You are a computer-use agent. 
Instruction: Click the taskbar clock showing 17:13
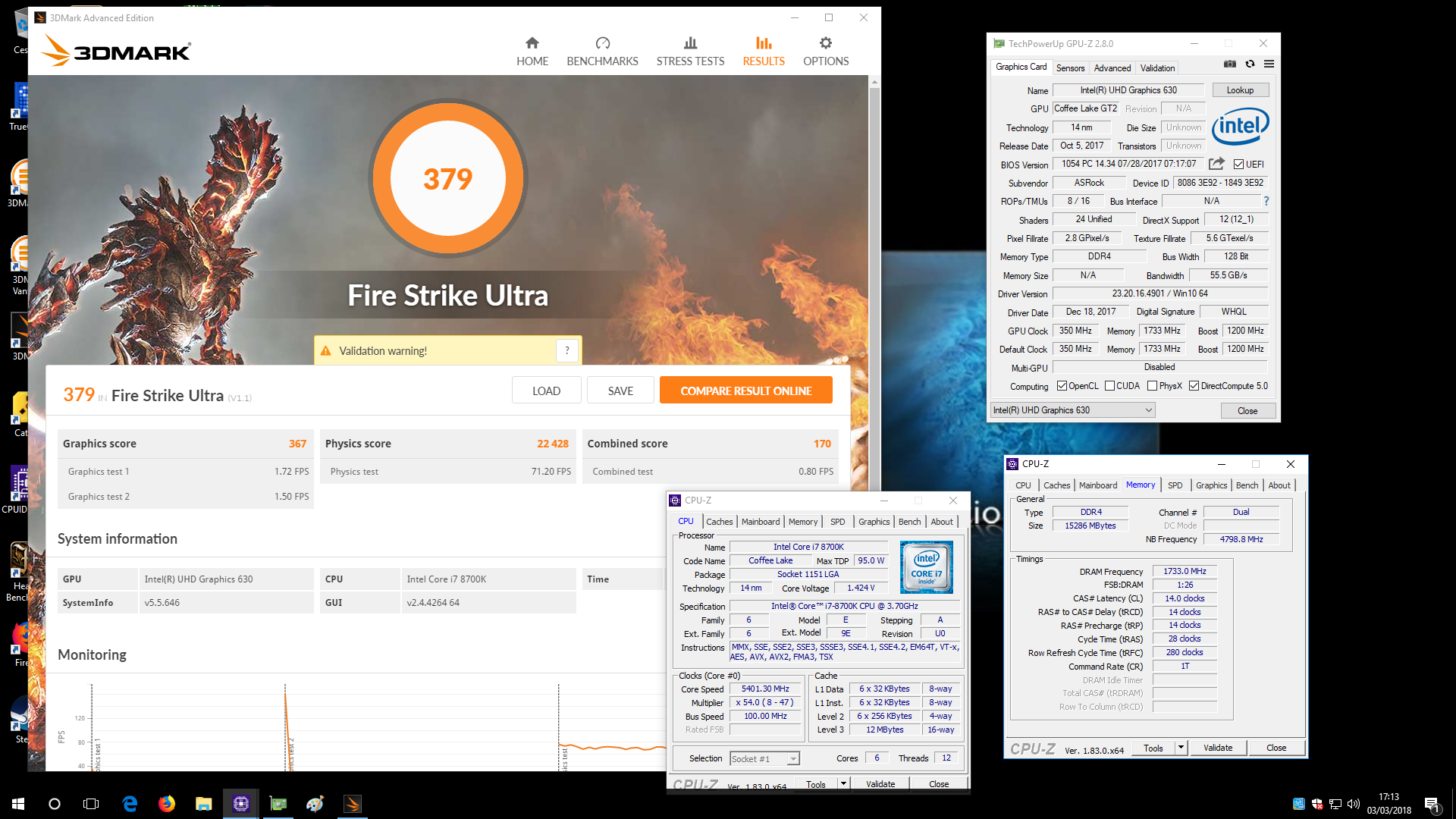point(1389,804)
